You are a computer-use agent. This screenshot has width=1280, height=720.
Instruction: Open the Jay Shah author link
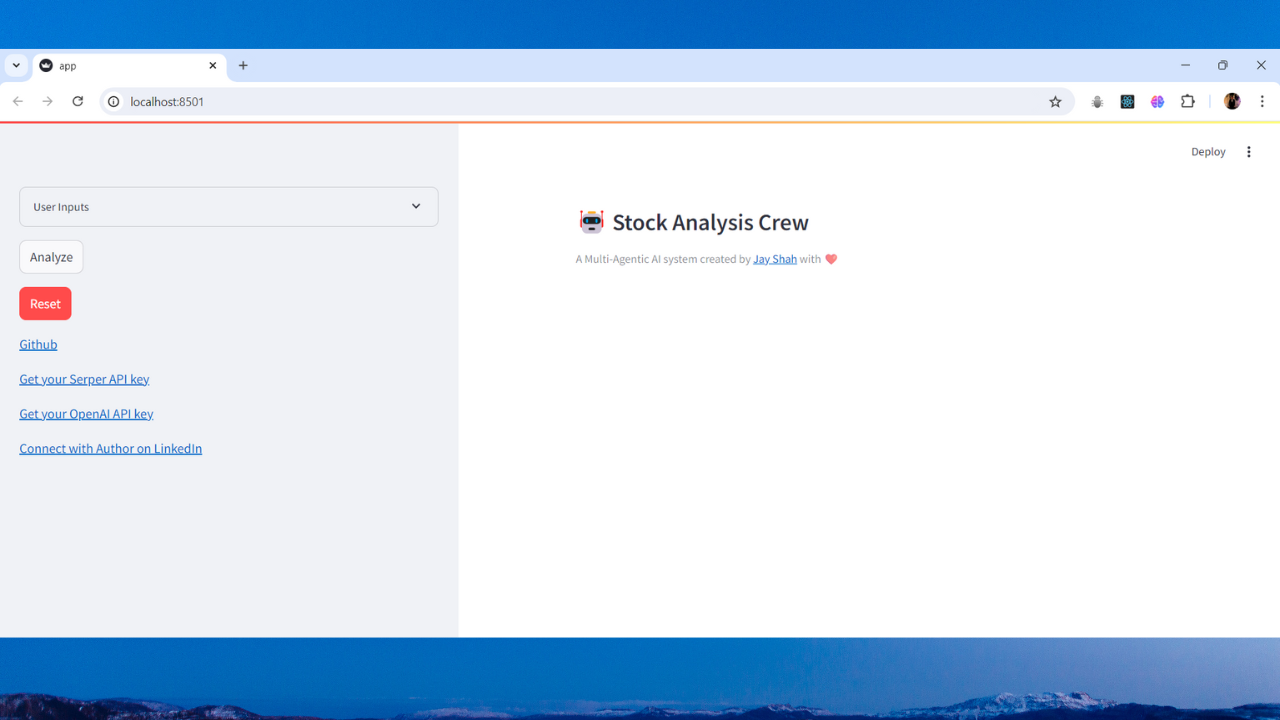[775, 259]
